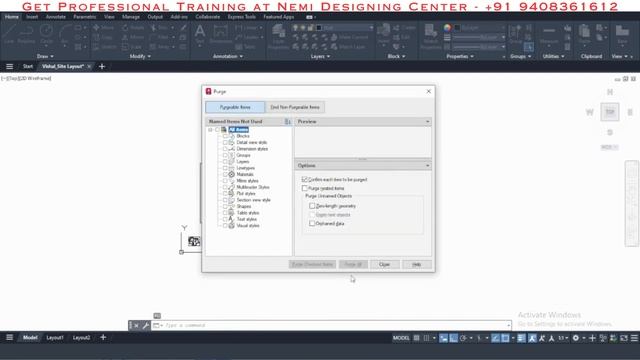Click the Paste clipboard icon
Viewport: 640px width, 360px height.
pyautogui.click(x=584, y=34)
